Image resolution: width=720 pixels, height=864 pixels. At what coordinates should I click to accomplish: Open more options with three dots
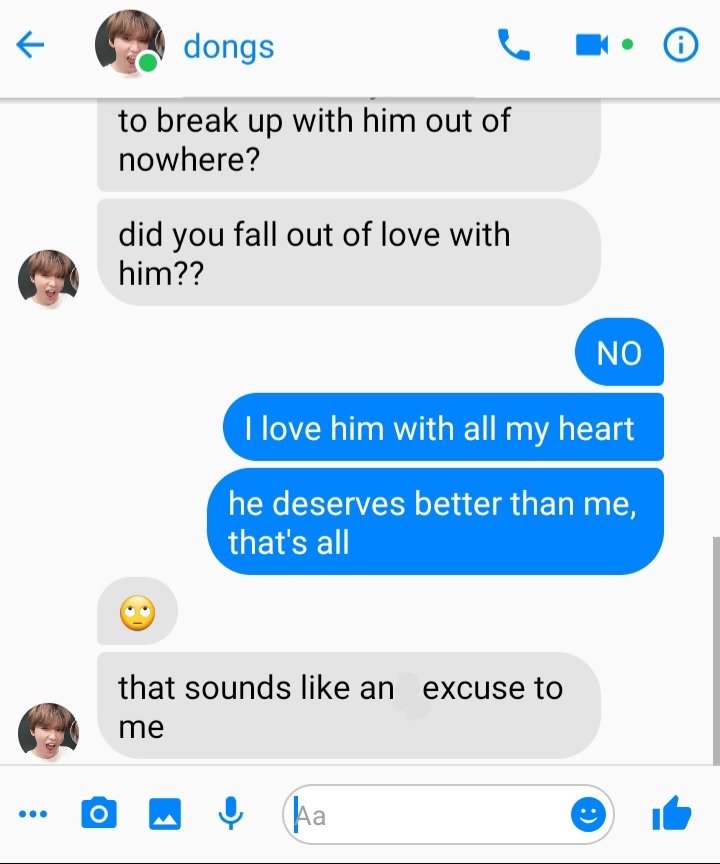33,814
